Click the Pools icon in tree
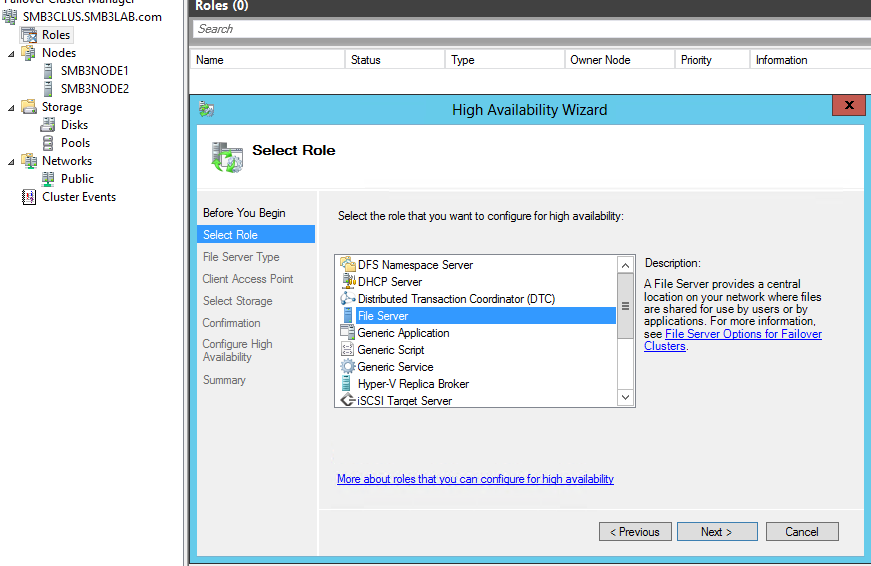This screenshot has height=566, width=871. (48, 143)
